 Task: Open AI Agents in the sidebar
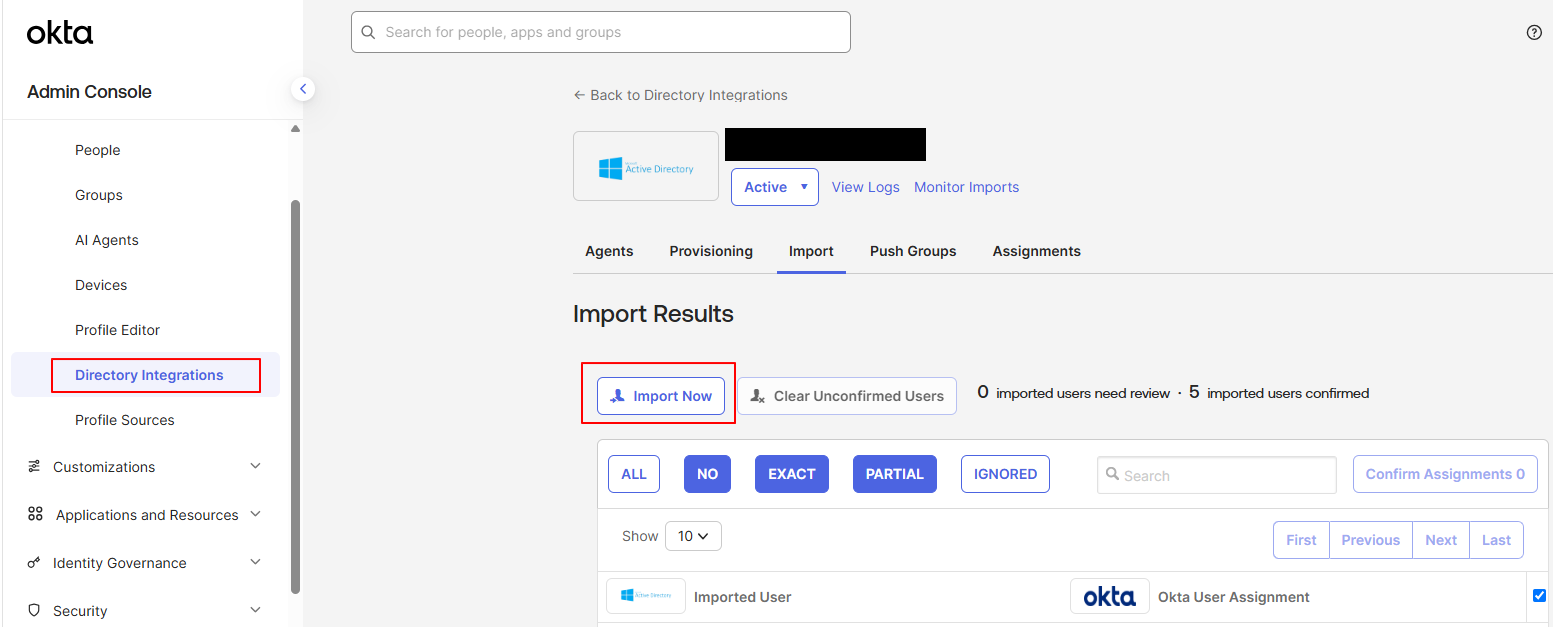107,240
